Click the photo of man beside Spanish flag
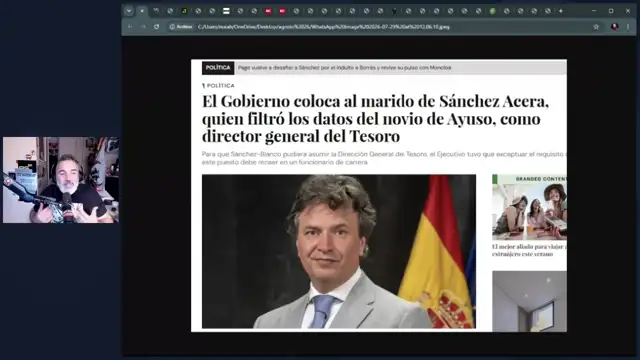Viewport: 640px width, 360px height. (339, 251)
